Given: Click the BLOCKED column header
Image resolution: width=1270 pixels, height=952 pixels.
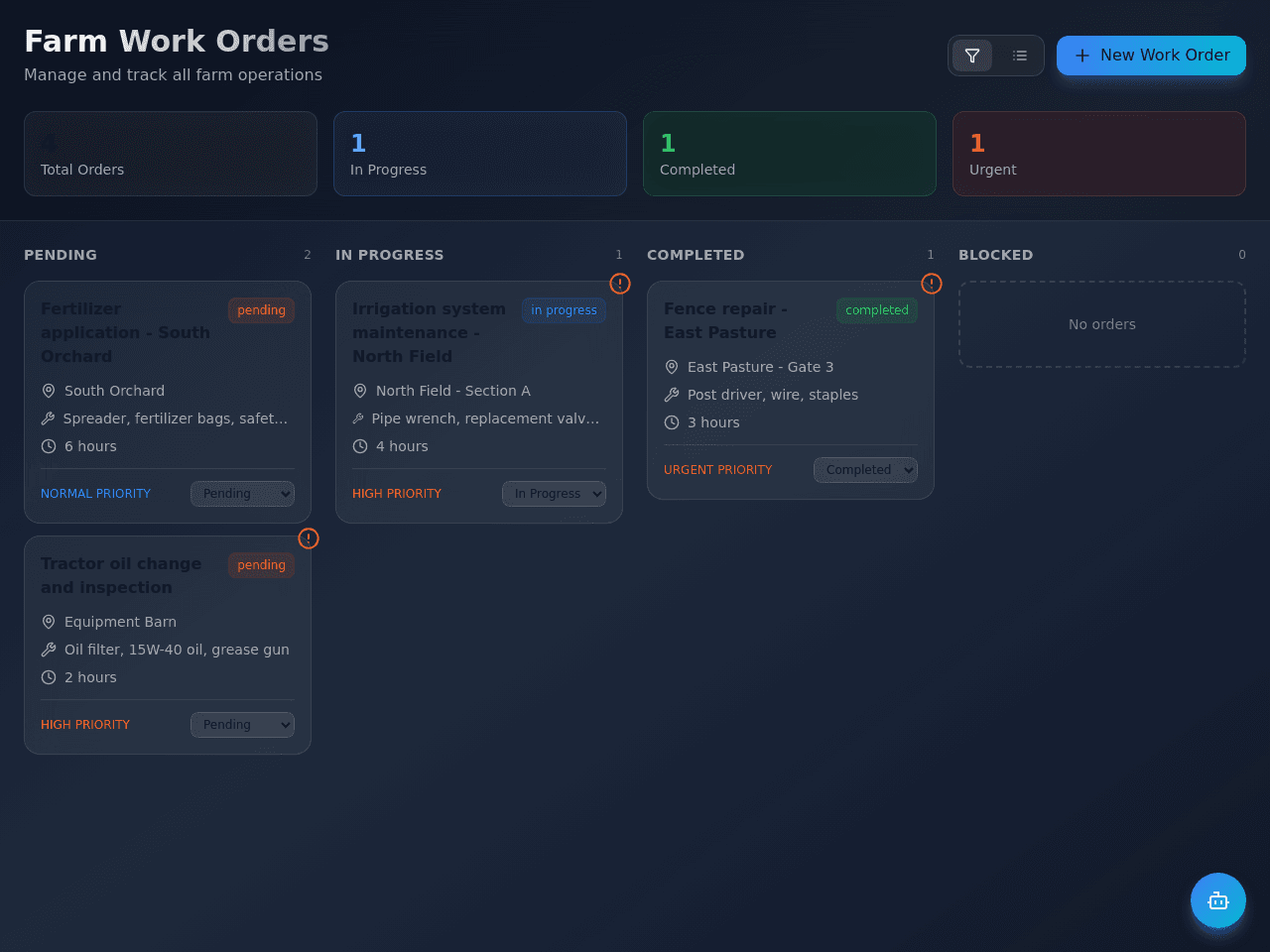Looking at the screenshot, I should click(995, 255).
